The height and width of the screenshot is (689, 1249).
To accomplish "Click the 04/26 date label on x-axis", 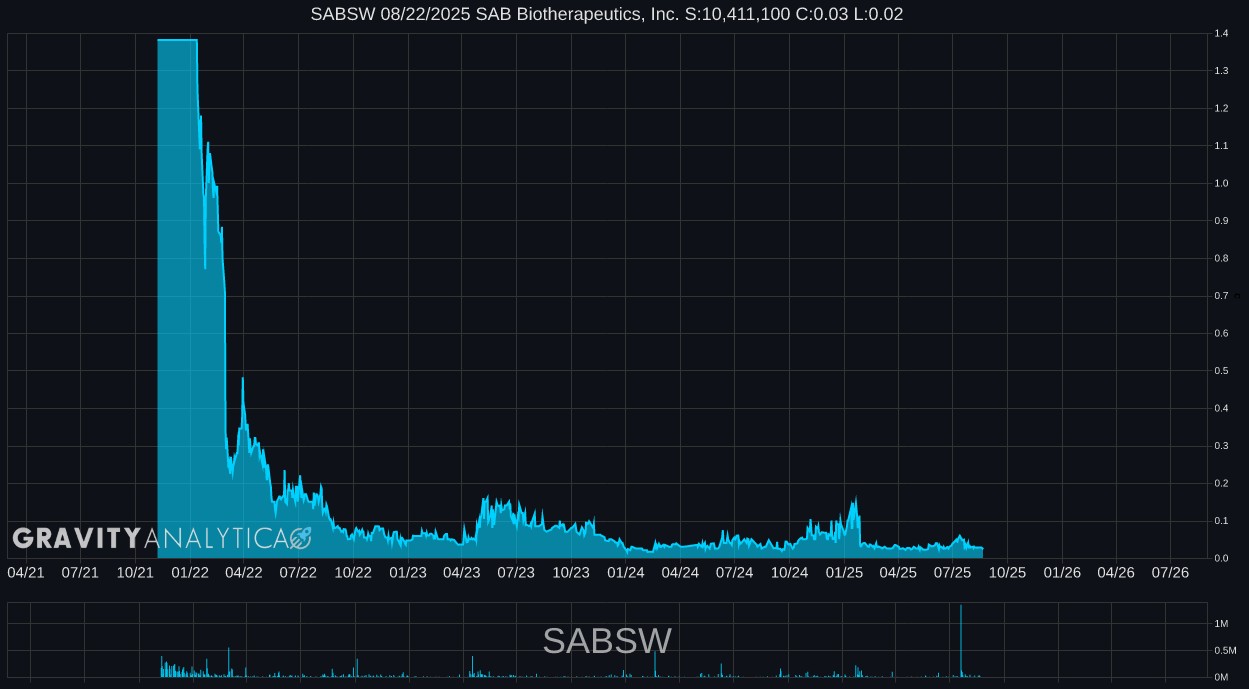I will [1116, 572].
